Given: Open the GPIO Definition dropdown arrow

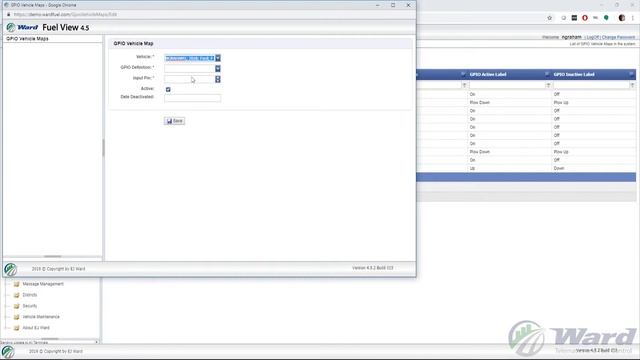Looking at the screenshot, I should 218,69.
